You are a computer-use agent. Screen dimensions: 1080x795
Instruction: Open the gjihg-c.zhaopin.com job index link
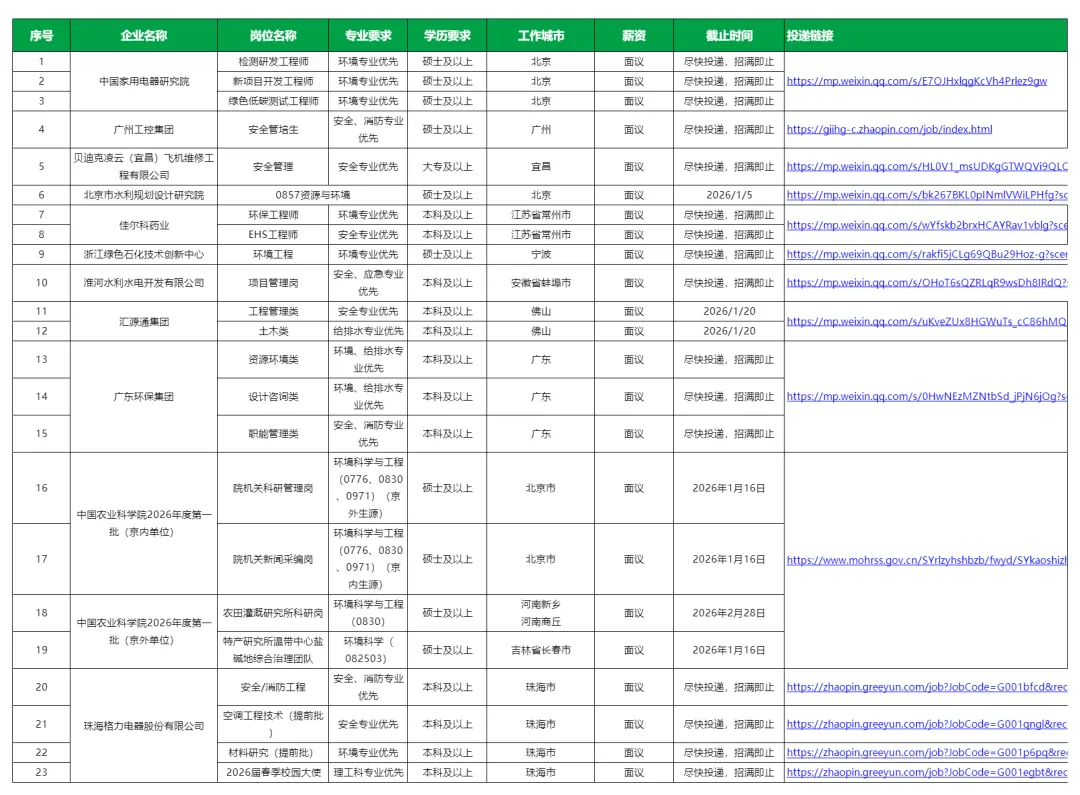(x=889, y=130)
